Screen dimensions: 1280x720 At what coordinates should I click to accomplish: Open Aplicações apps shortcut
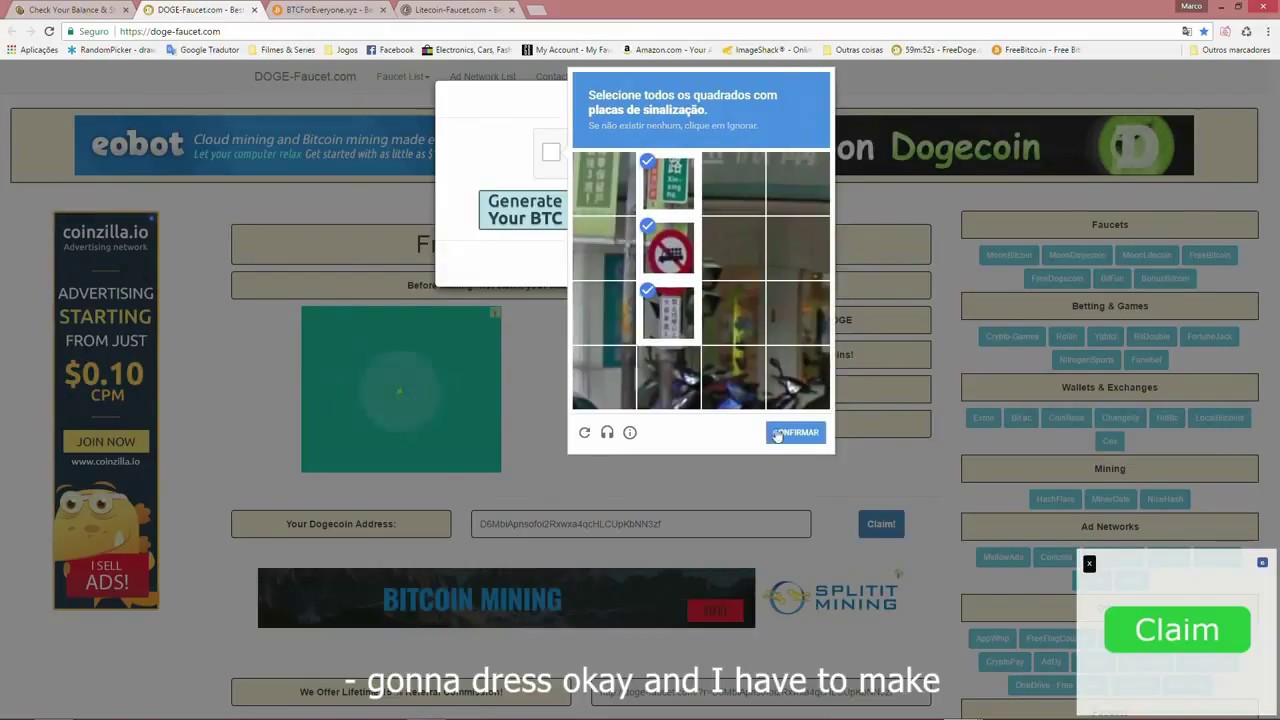point(32,50)
